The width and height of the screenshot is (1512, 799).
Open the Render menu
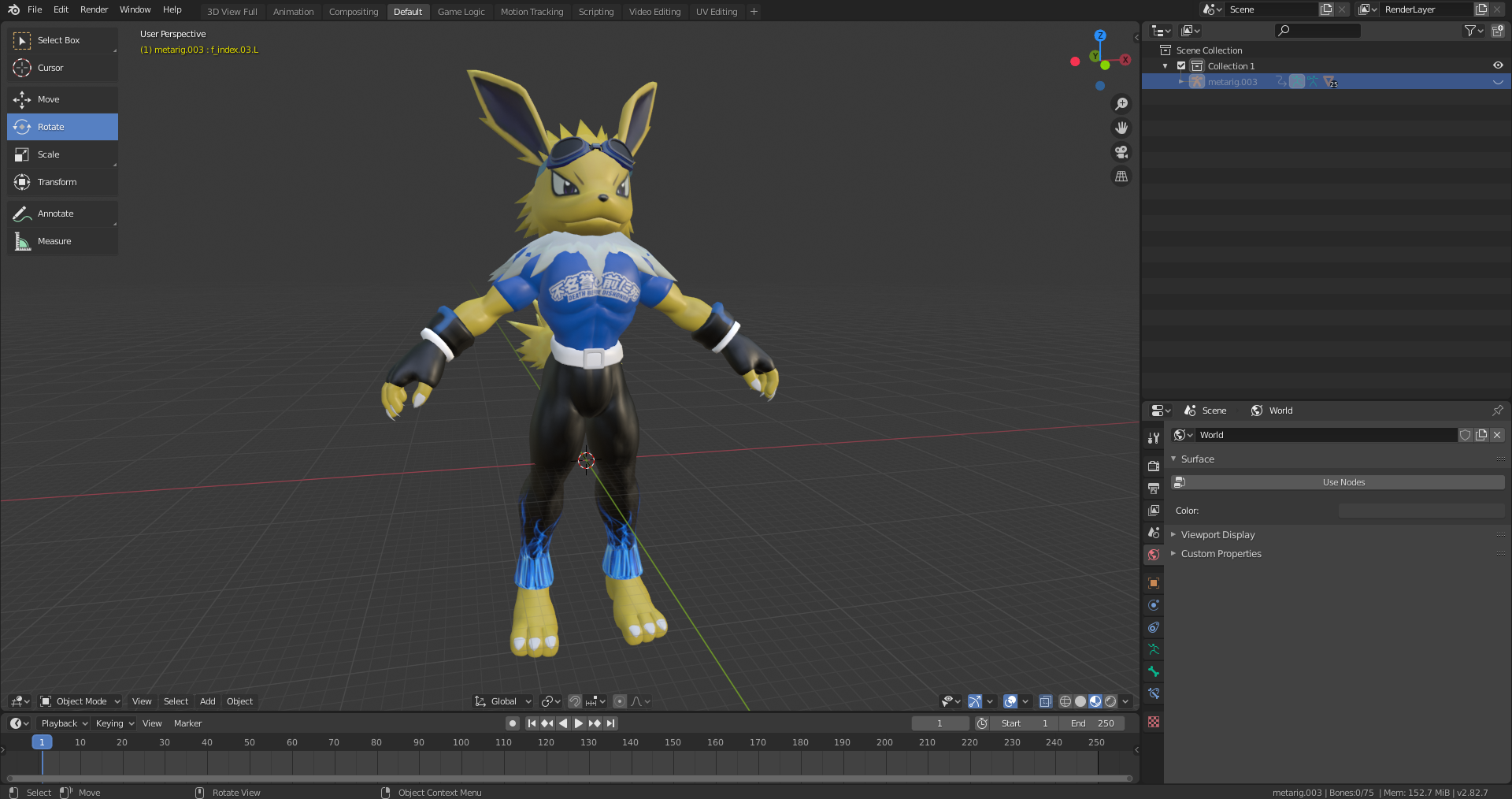coord(94,9)
